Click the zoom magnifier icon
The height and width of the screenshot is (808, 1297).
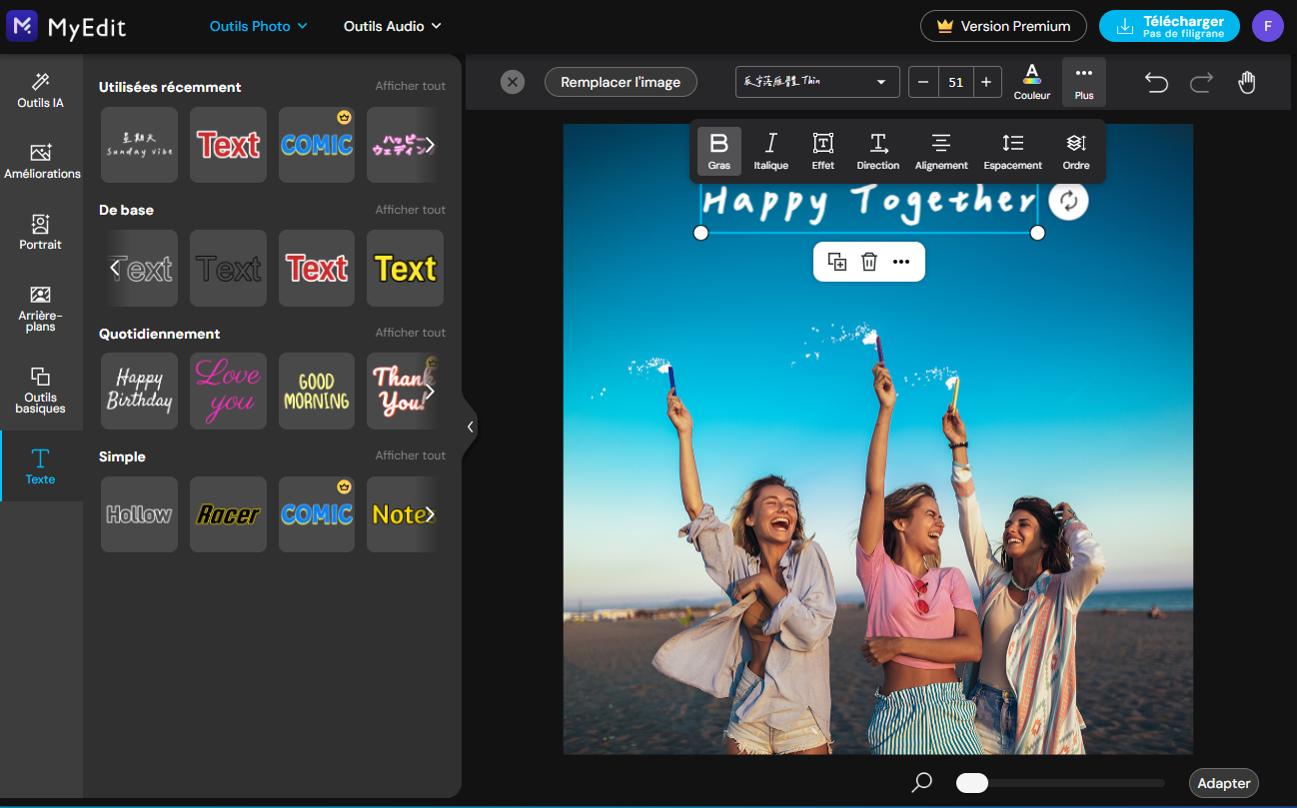tap(922, 782)
